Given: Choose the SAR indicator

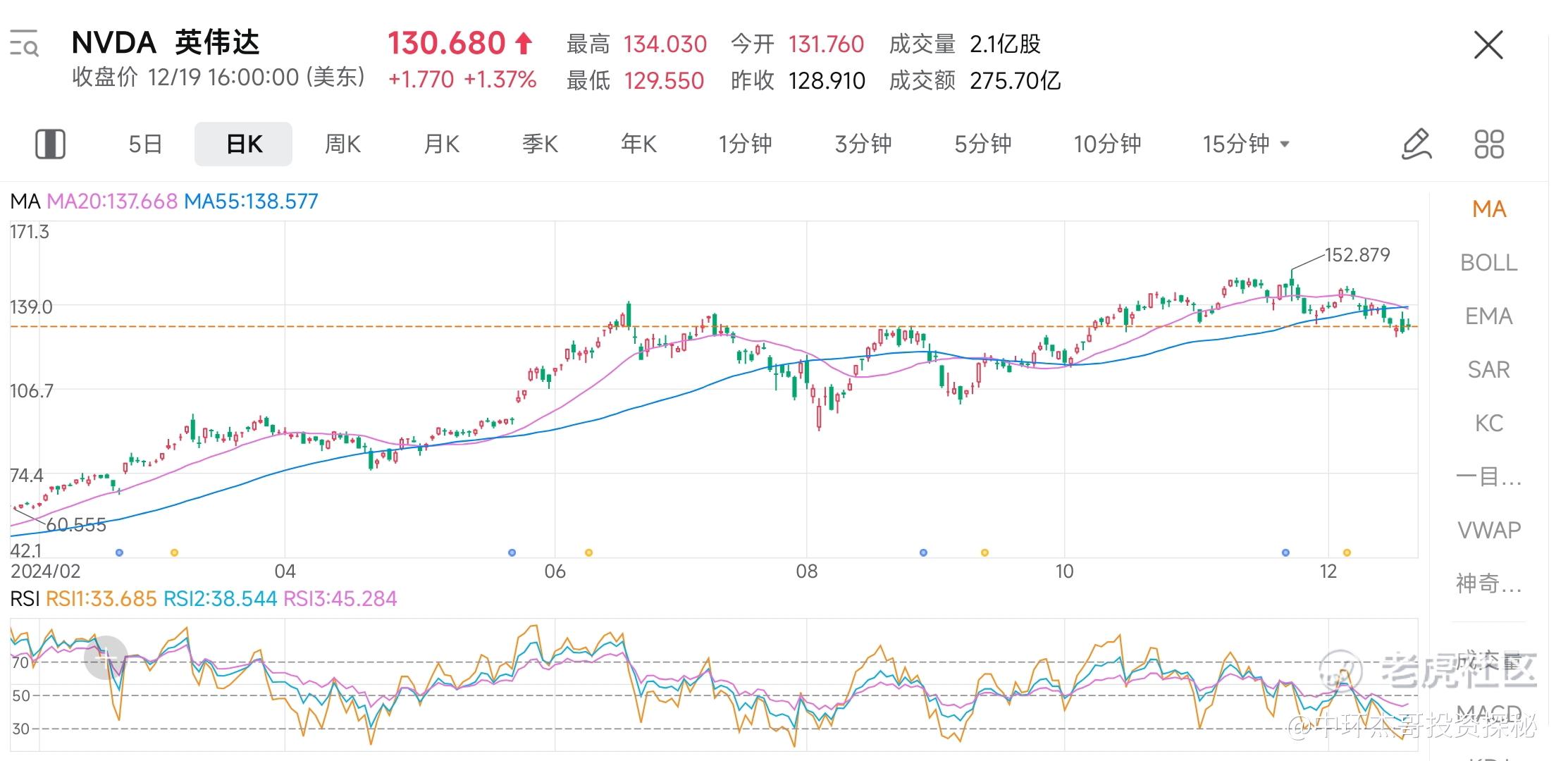Looking at the screenshot, I should coord(1489,370).
